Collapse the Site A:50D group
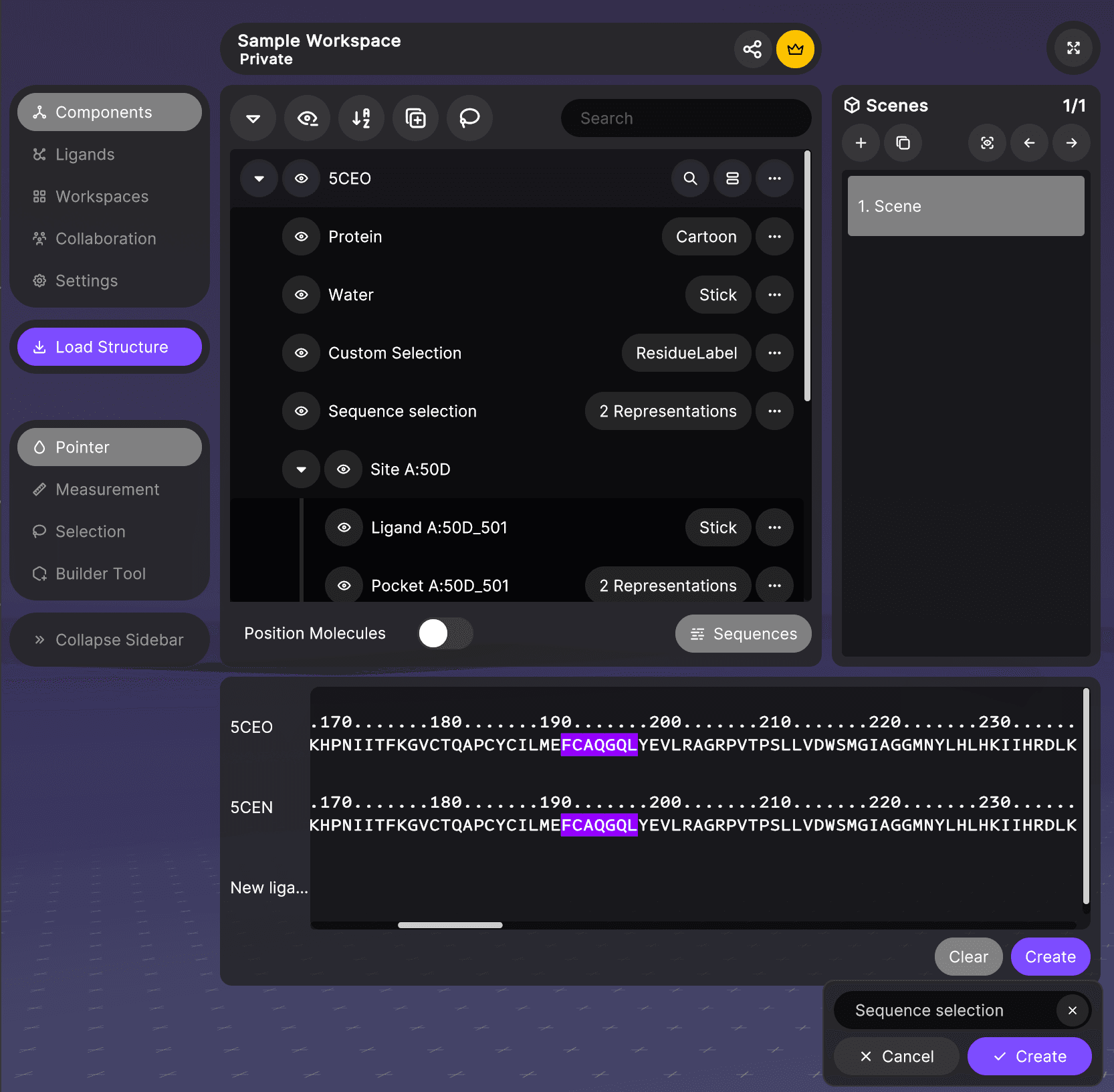The image size is (1114, 1092). [302, 469]
